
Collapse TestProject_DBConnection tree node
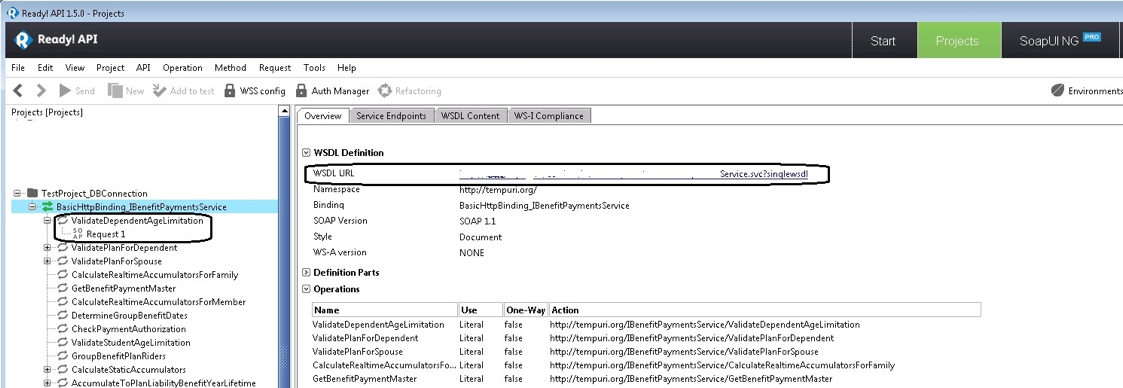(16, 193)
